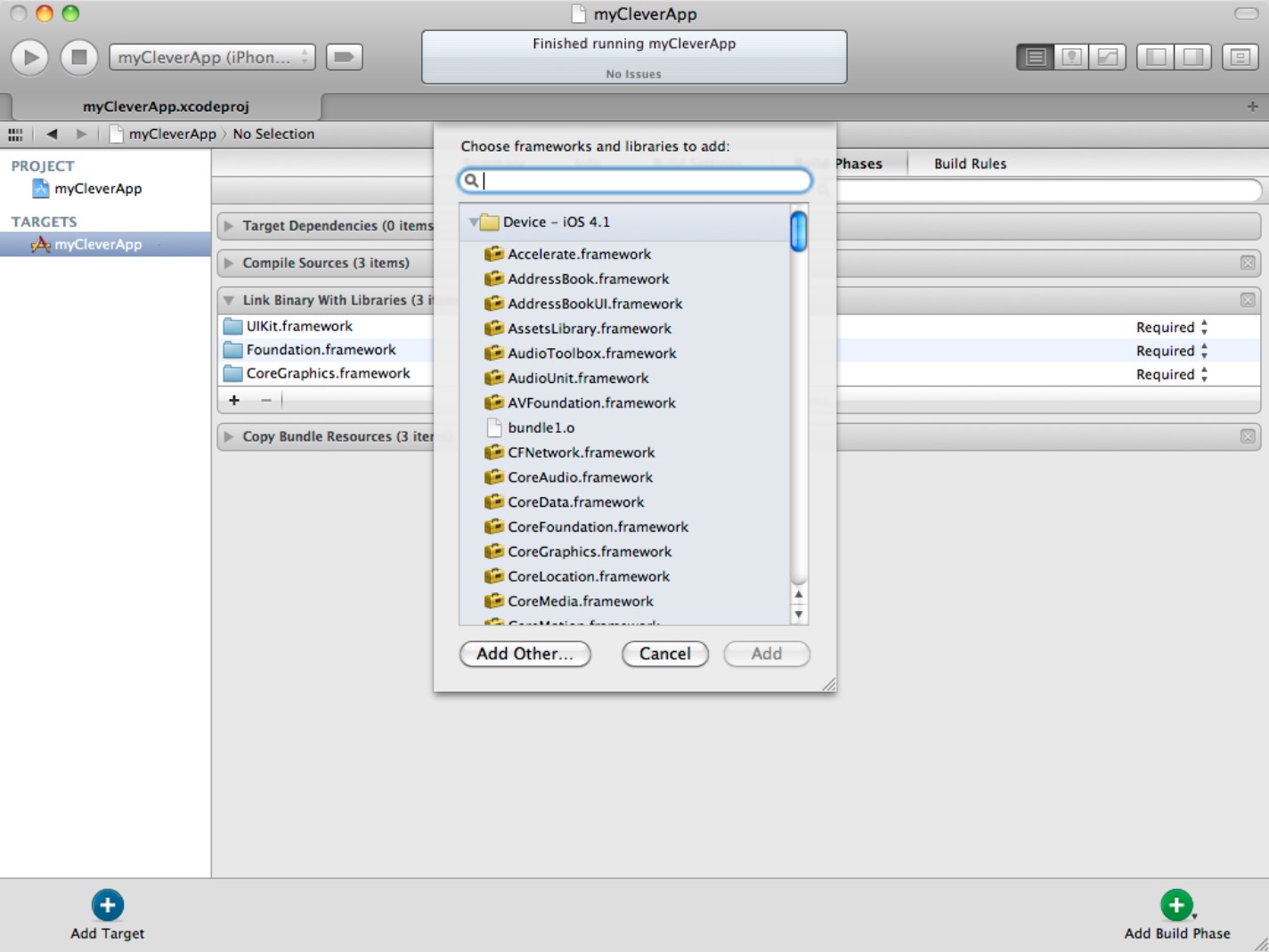Screen dimensions: 1269x952
Task: Select the Version editor icon
Action: click(1108, 57)
